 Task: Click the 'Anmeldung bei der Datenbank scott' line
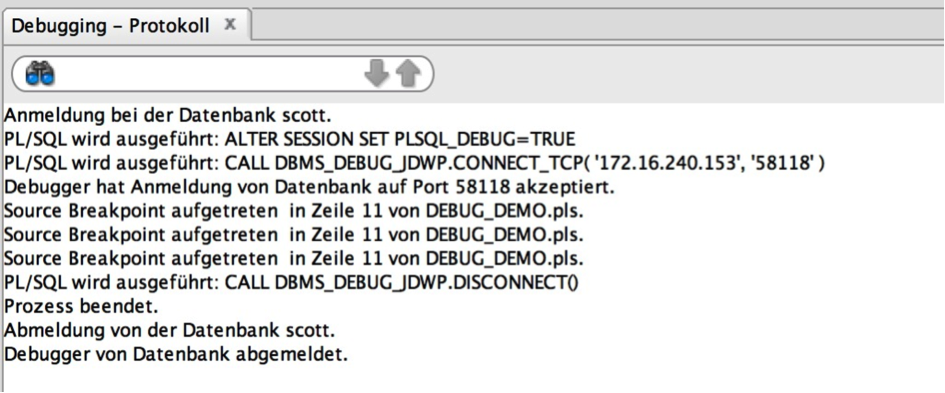coord(168,114)
